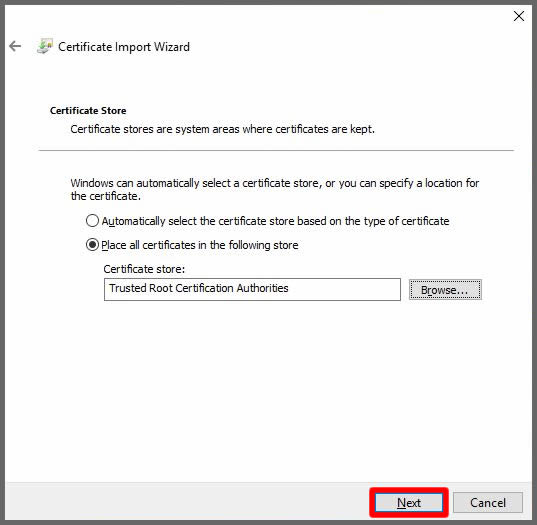This screenshot has height=525, width=537.
Task: Click the Certificate Import Wizard icon
Action: click(x=45, y=46)
